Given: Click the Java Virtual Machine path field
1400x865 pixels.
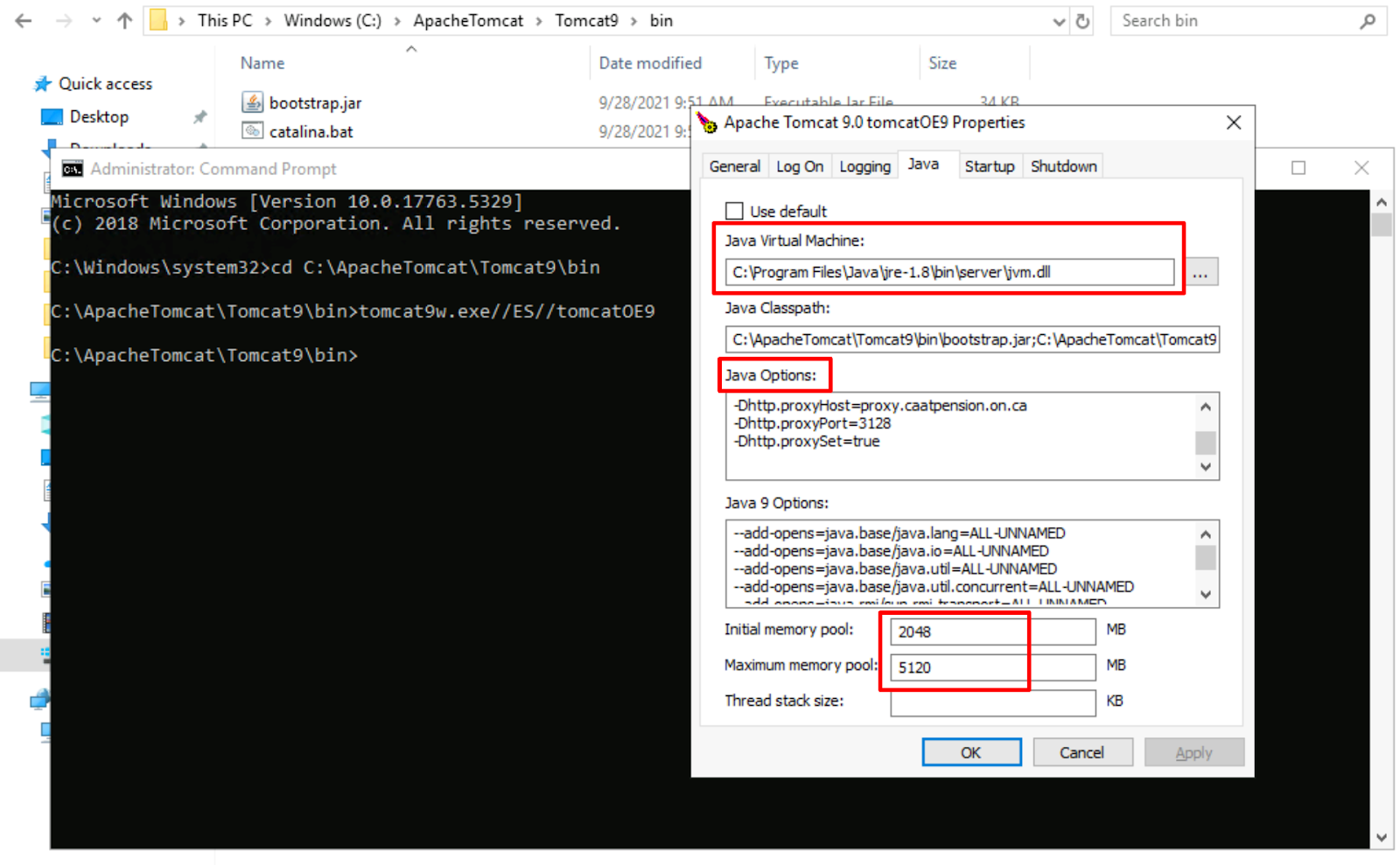Looking at the screenshot, I should (x=949, y=272).
